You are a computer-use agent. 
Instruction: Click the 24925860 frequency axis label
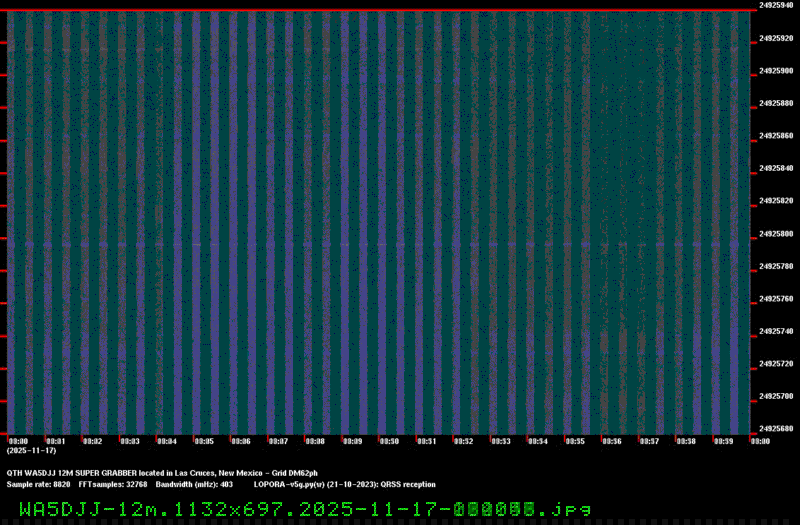click(x=777, y=136)
